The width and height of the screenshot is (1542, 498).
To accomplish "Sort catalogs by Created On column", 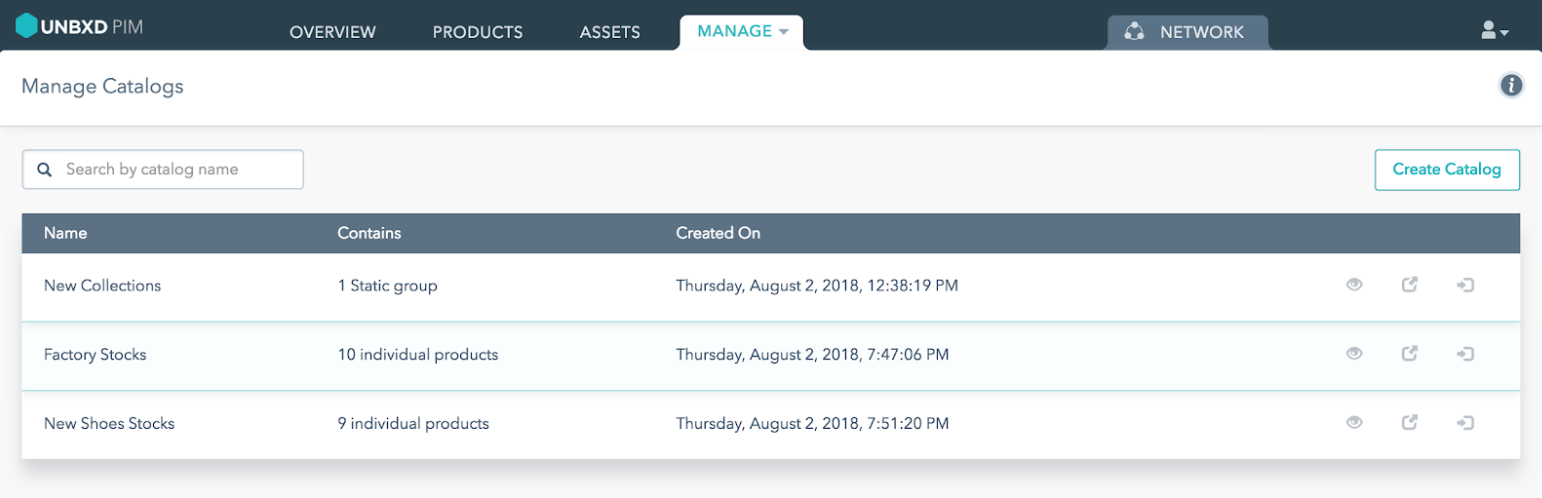I will point(718,233).
